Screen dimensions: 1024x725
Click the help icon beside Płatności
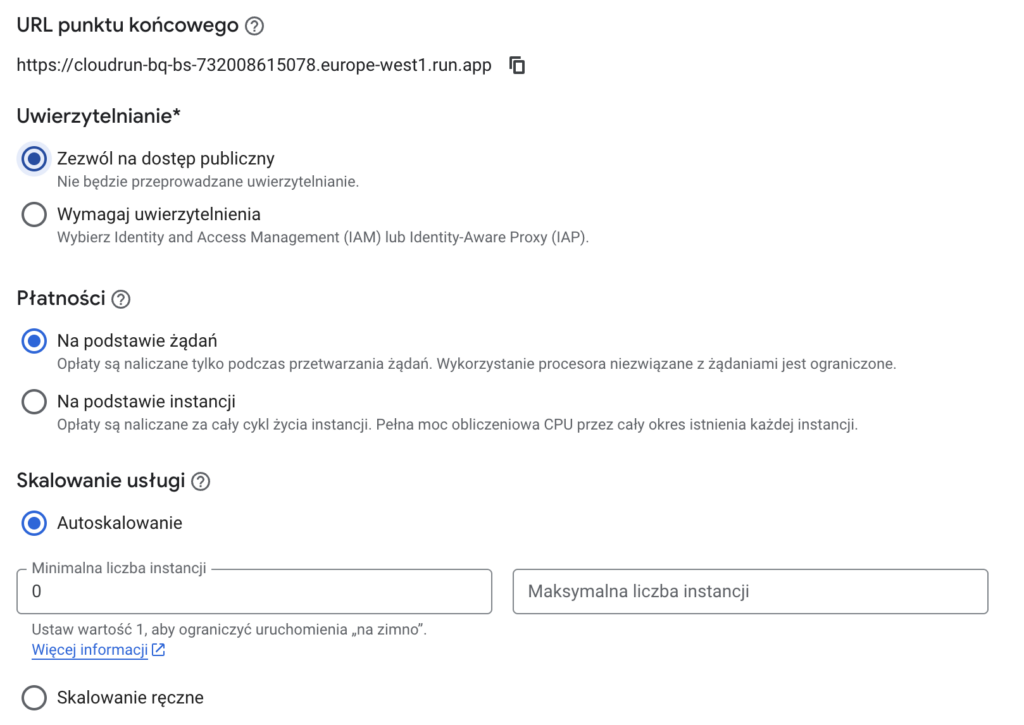click(121, 299)
